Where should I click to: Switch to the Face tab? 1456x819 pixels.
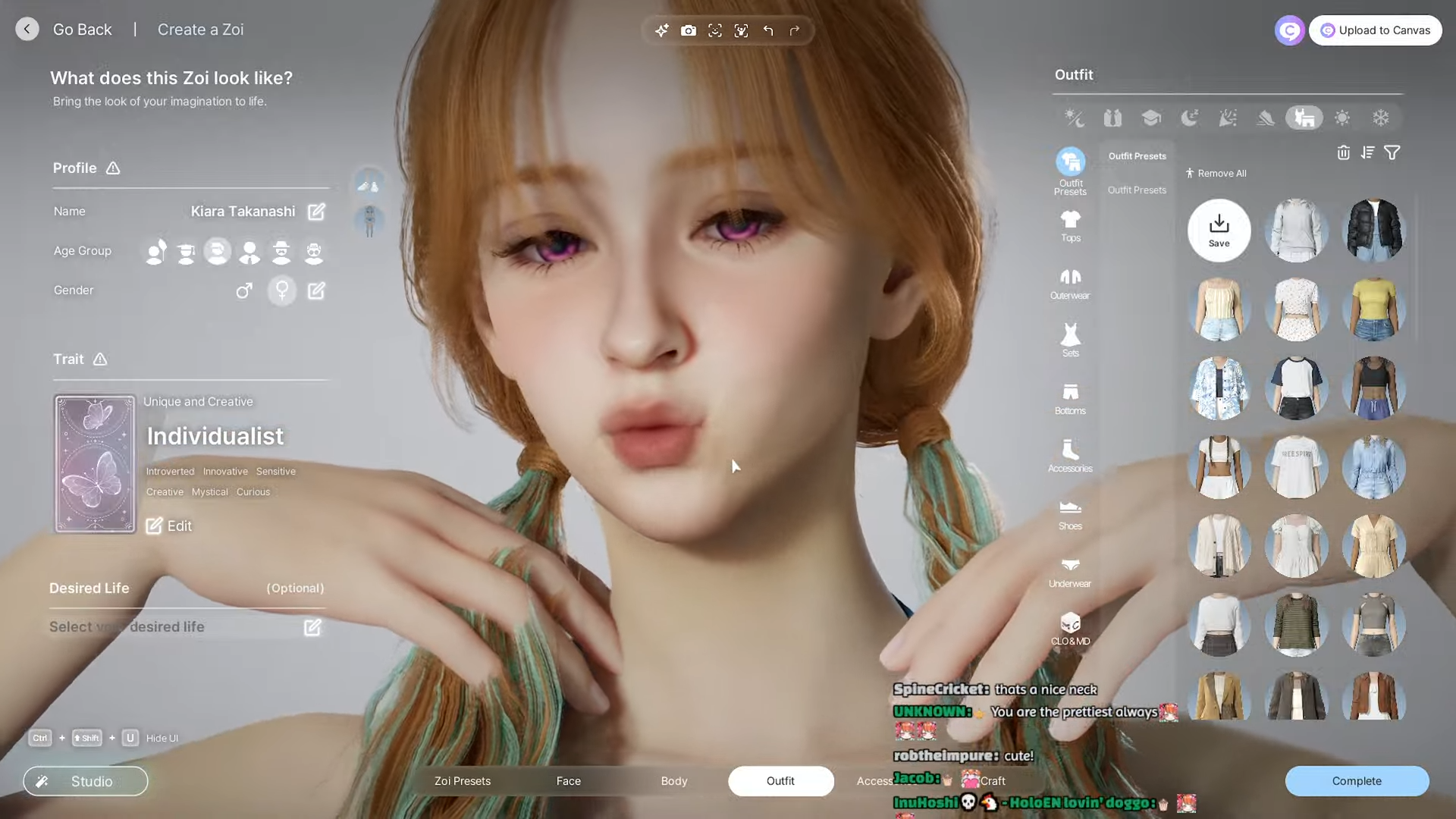coord(568,781)
